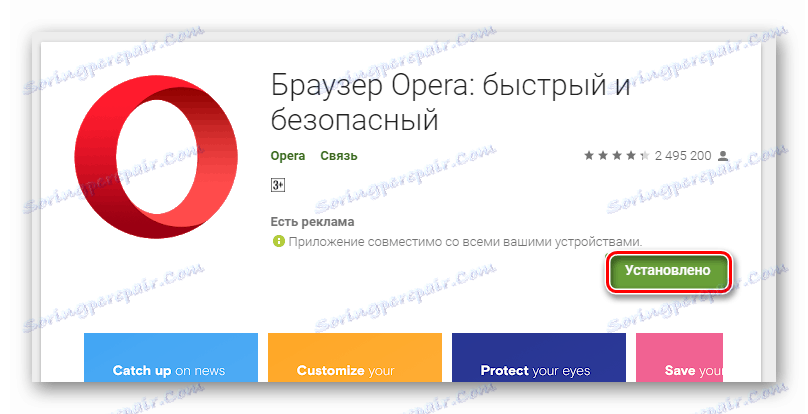Click the title Браузер Opera: быстрый и безопасный

[450, 102]
